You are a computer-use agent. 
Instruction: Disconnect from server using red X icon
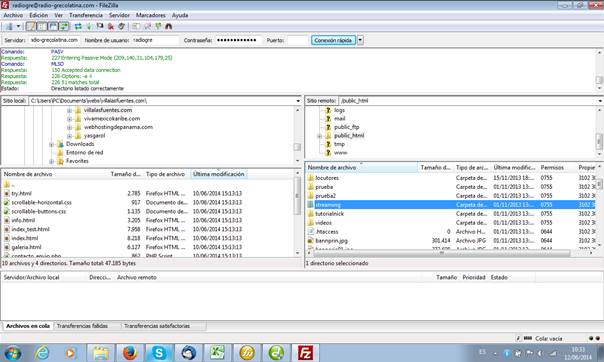[x=111, y=26]
